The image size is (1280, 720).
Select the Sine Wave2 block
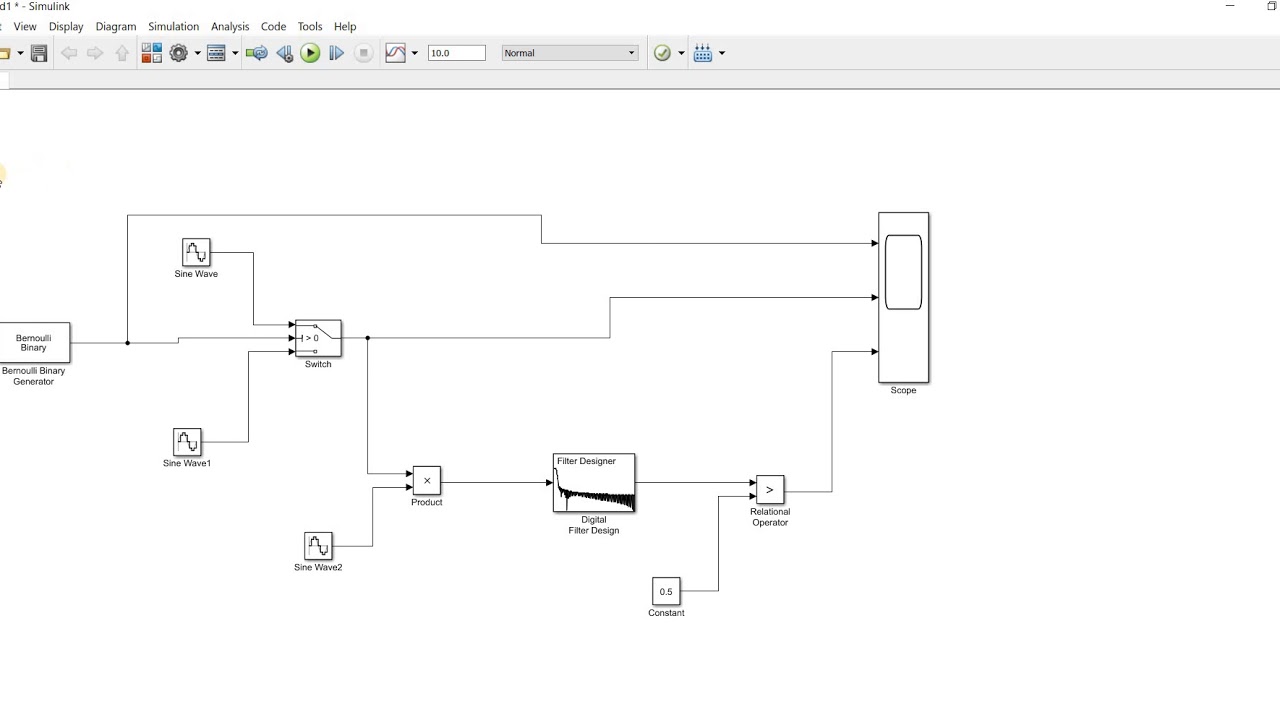coord(318,546)
